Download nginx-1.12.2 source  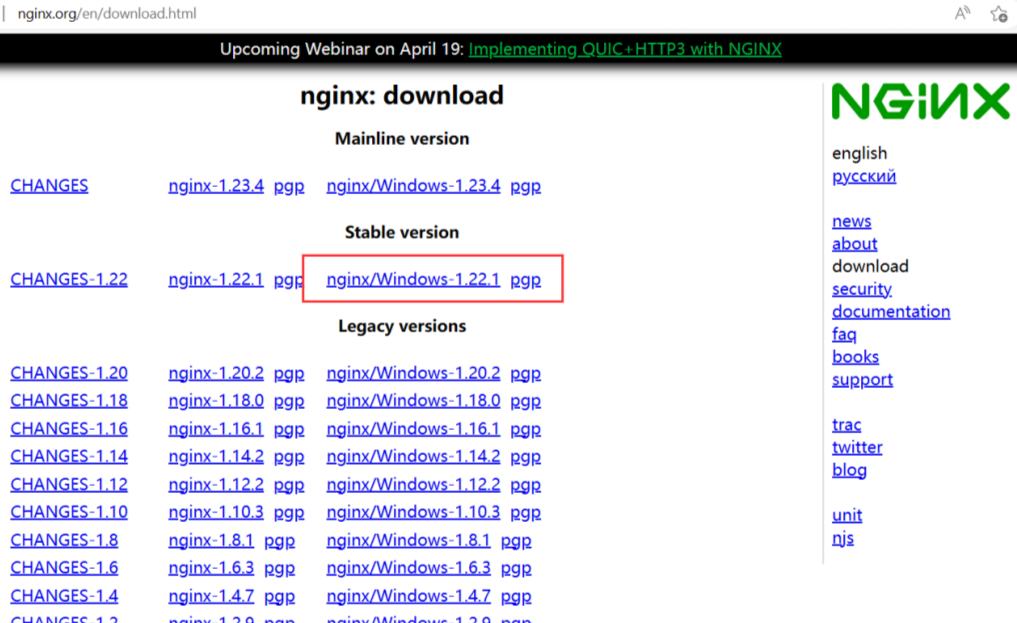click(216, 485)
